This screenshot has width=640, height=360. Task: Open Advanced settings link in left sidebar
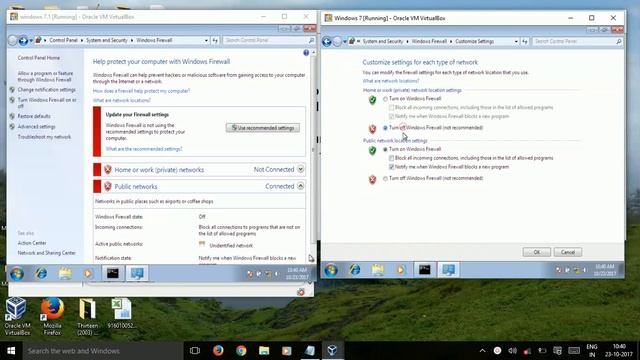(x=36, y=127)
